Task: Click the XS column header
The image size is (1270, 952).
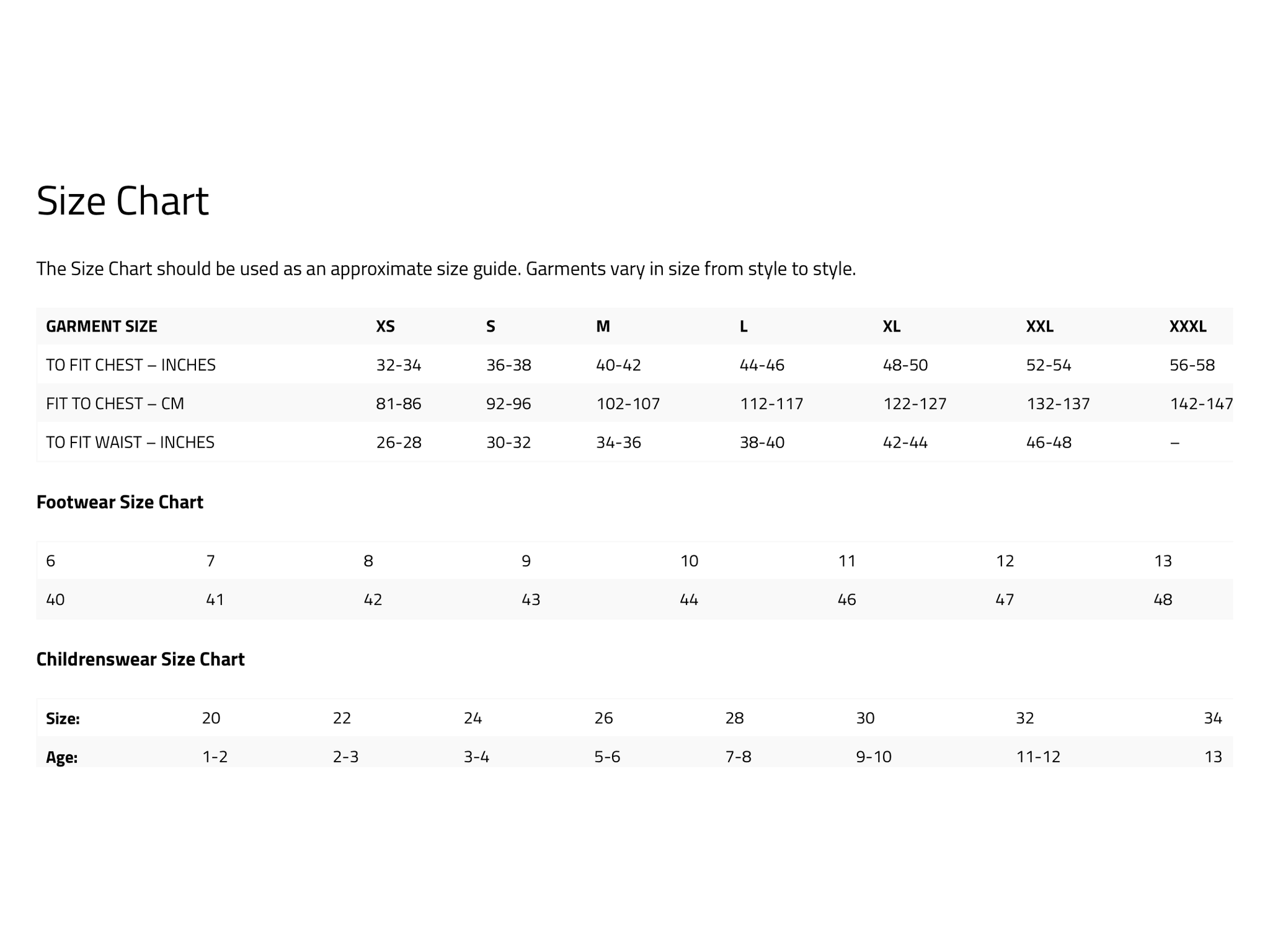Action: click(385, 326)
